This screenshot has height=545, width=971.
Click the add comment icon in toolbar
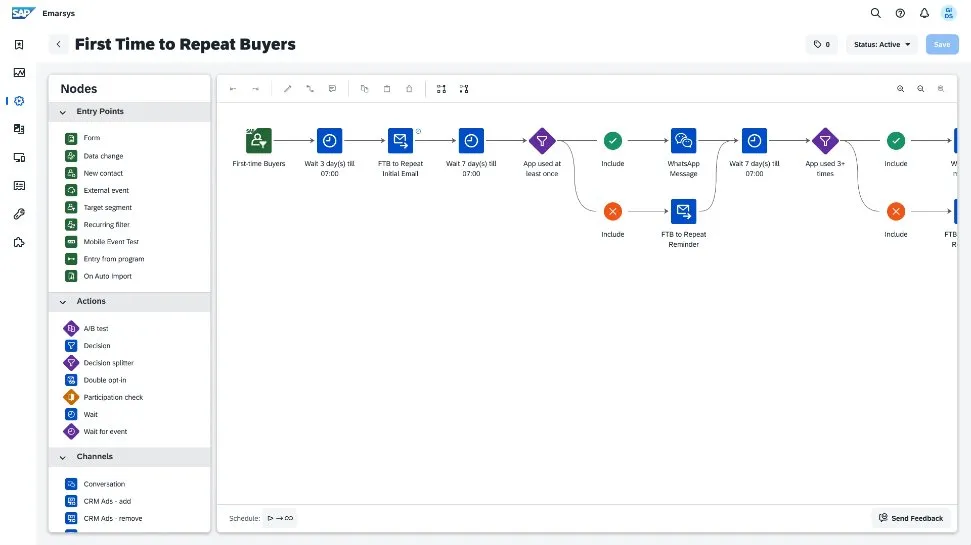(332, 89)
